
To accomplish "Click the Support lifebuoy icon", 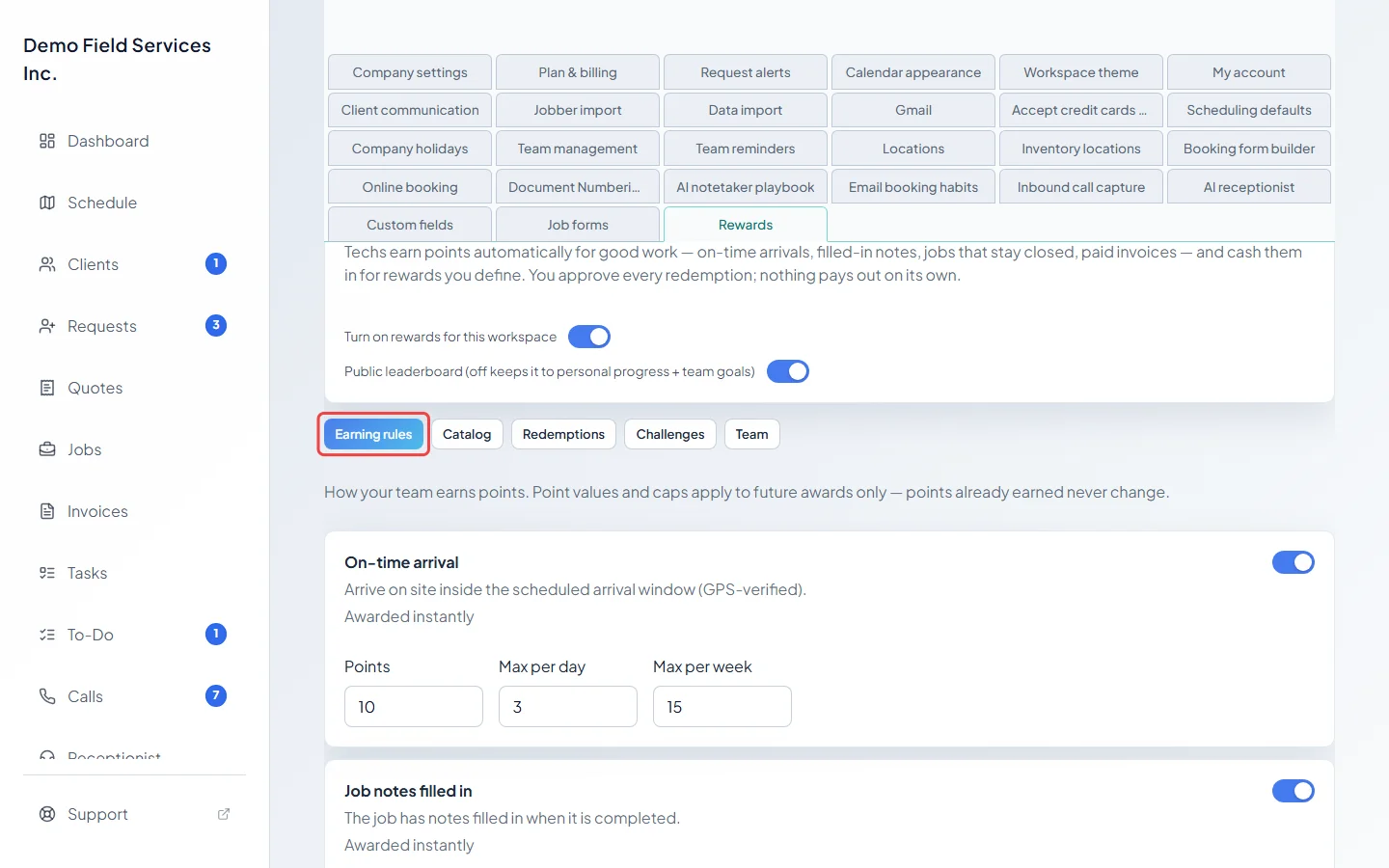I will coord(47,814).
